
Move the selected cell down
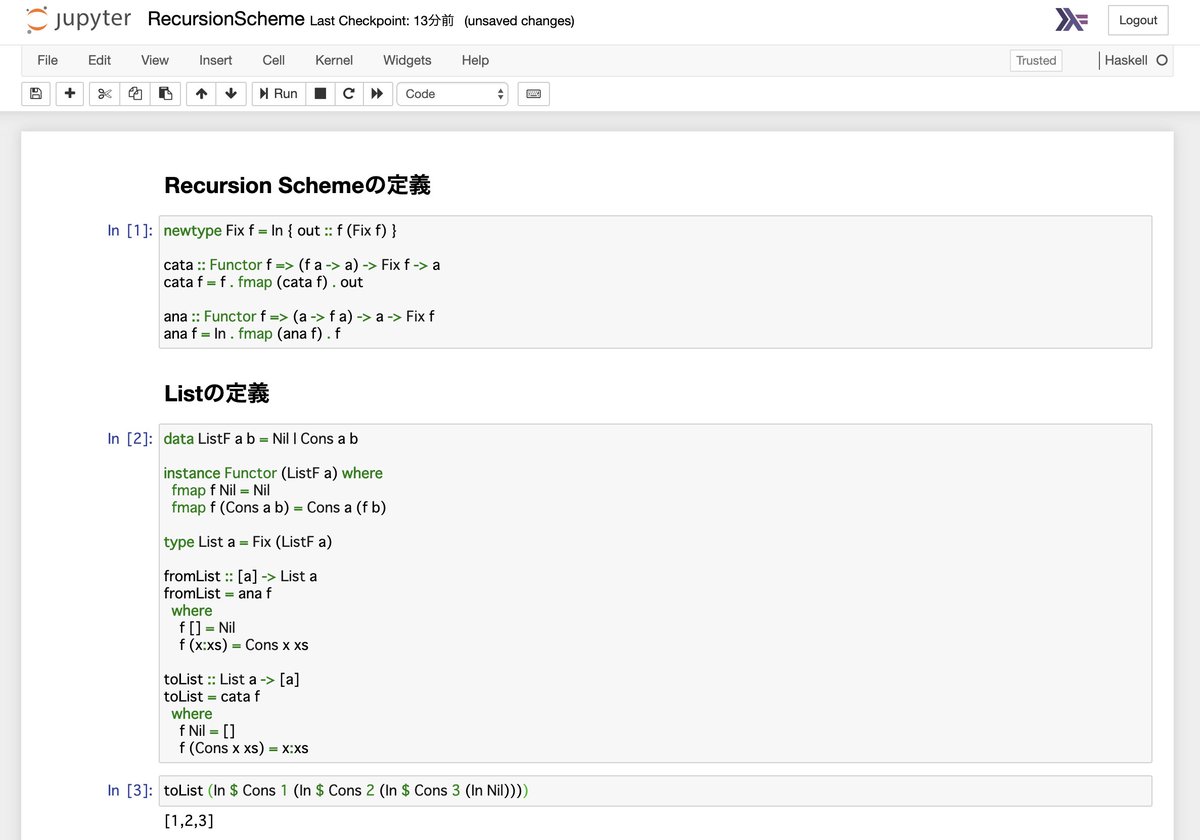tap(231, 93)
